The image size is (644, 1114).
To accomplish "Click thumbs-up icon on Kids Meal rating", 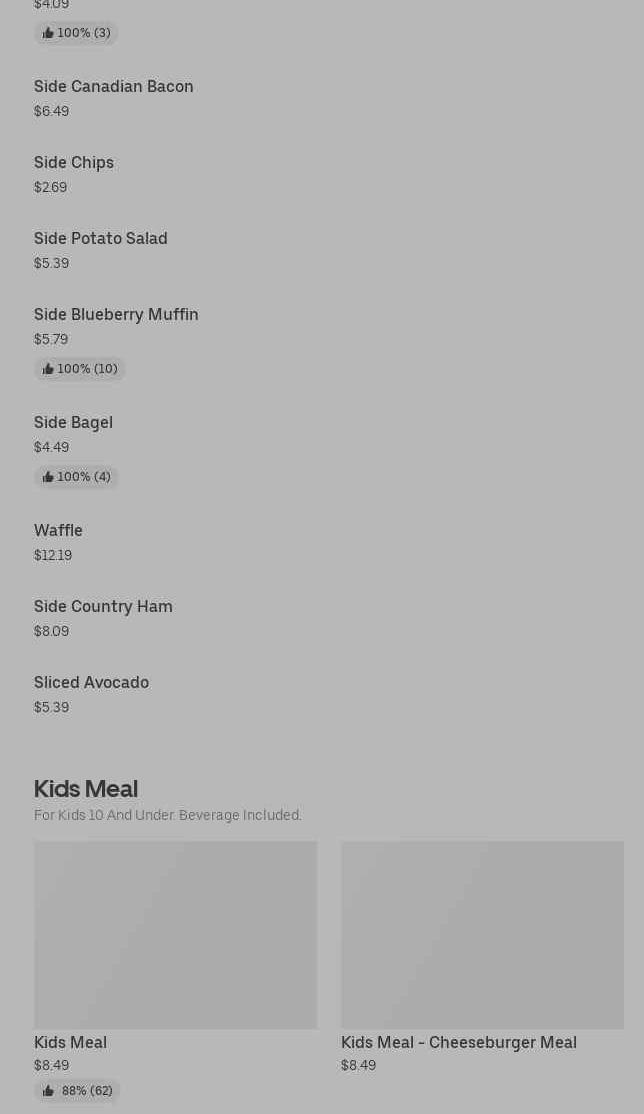I will 48,1091.
